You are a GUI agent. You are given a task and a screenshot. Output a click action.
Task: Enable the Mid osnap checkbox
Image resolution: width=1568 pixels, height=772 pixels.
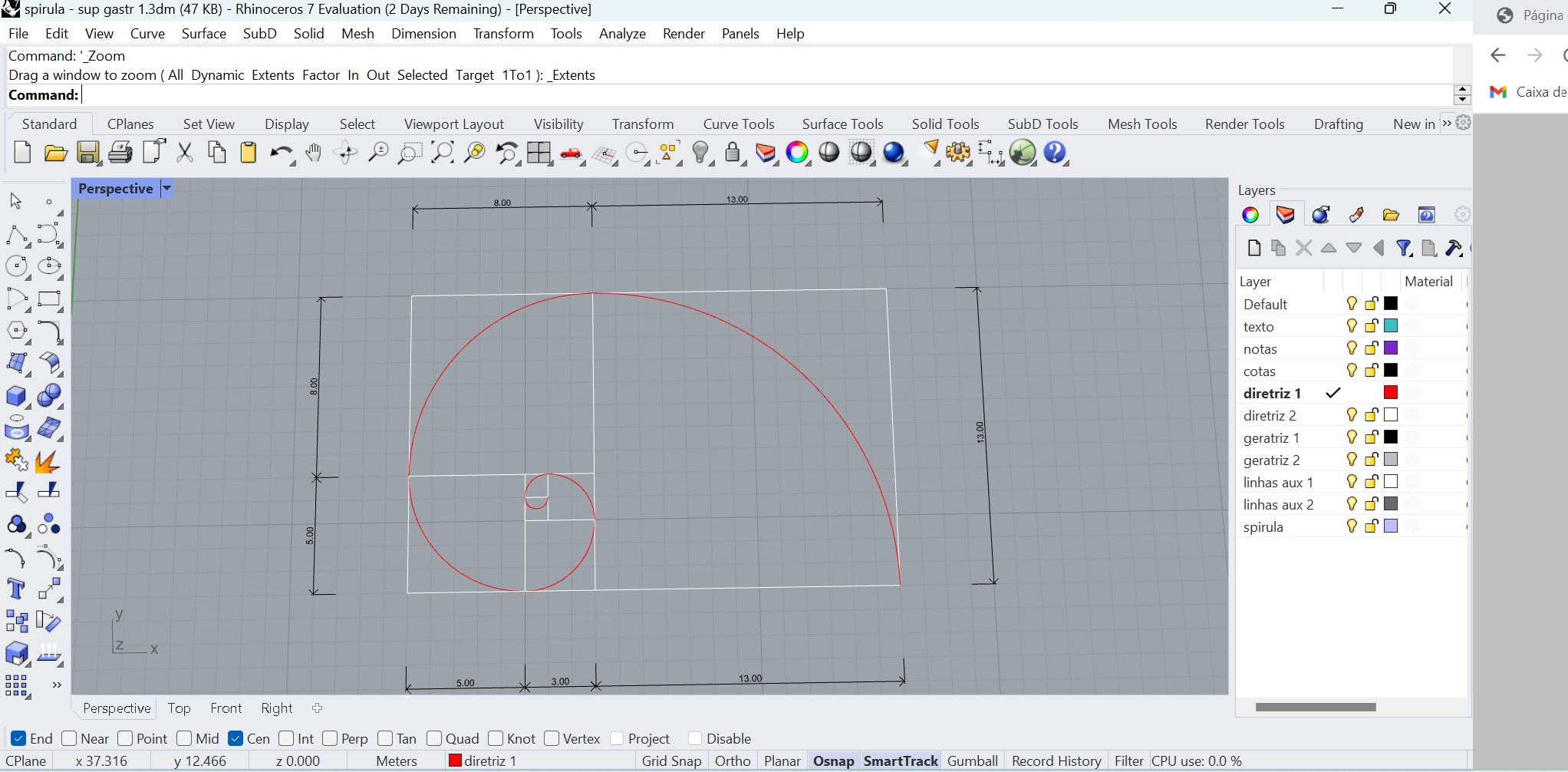point(184,738)
